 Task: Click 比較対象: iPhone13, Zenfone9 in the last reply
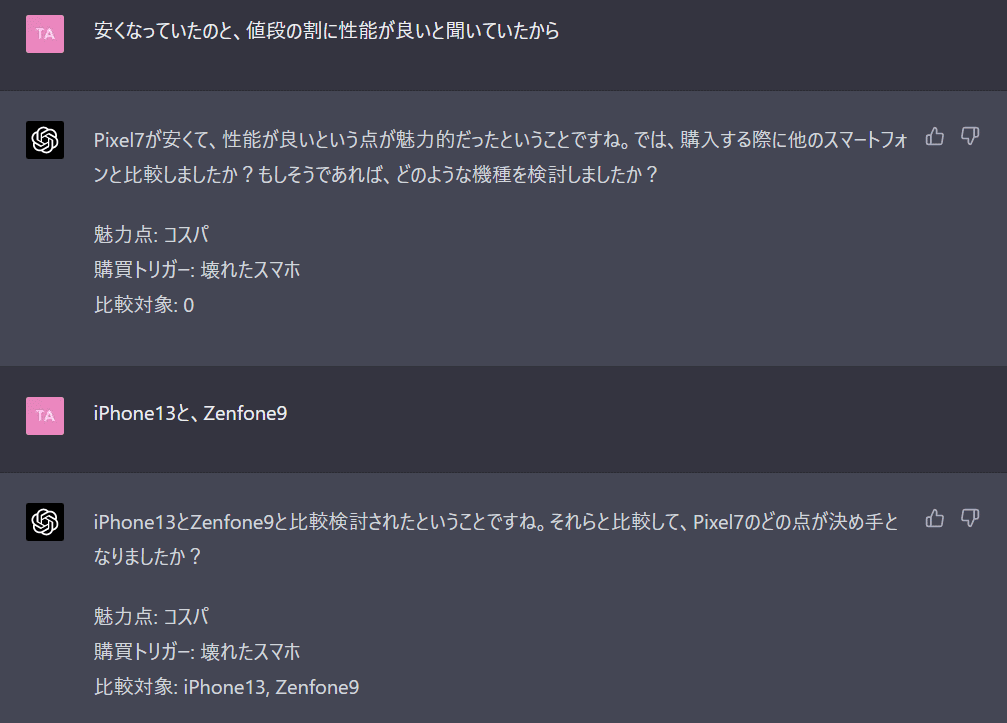(x=228, y=687)
